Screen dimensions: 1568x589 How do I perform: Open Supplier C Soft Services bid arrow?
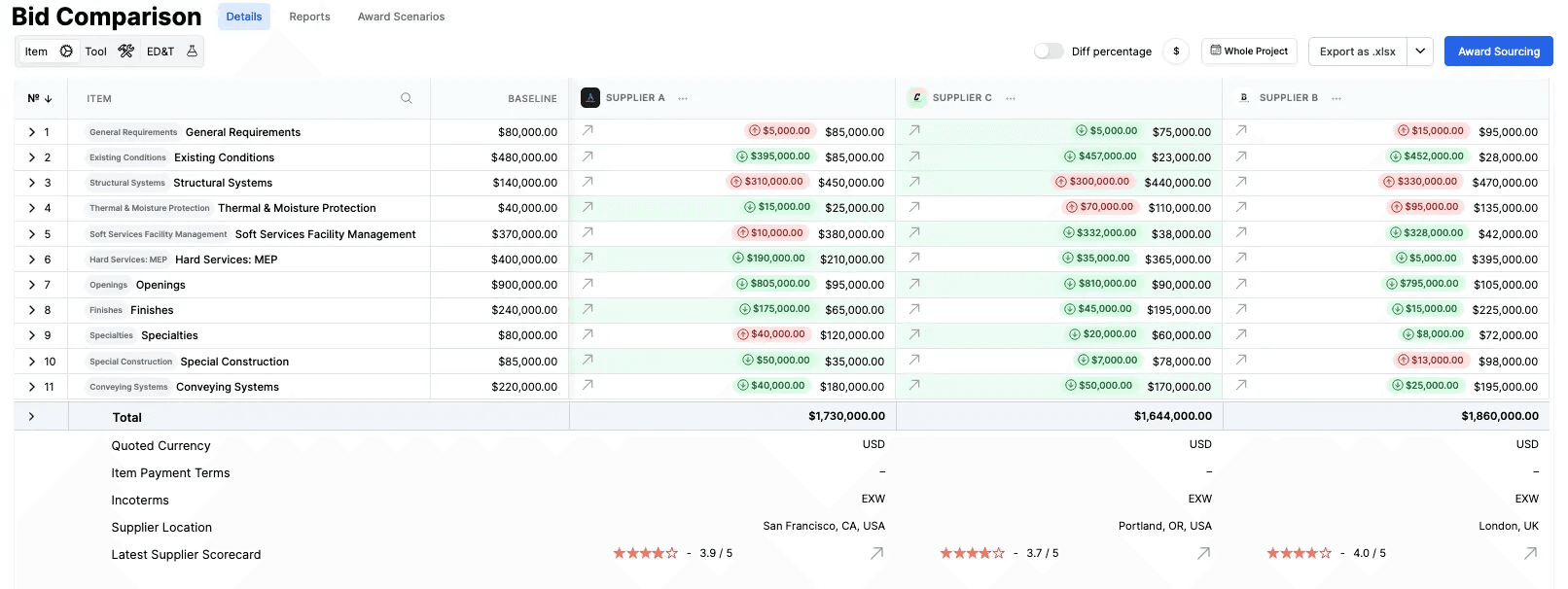(914, 232)
